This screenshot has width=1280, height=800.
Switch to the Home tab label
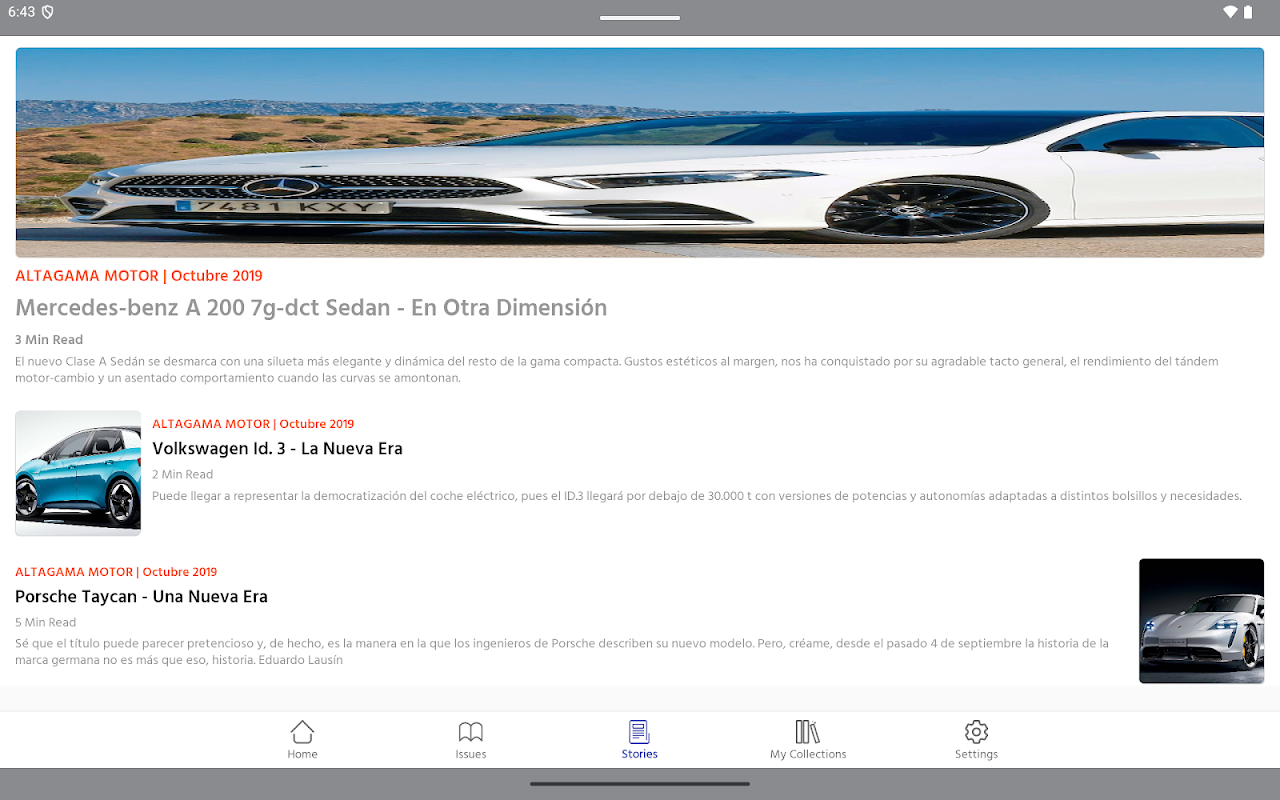(302, 754)
